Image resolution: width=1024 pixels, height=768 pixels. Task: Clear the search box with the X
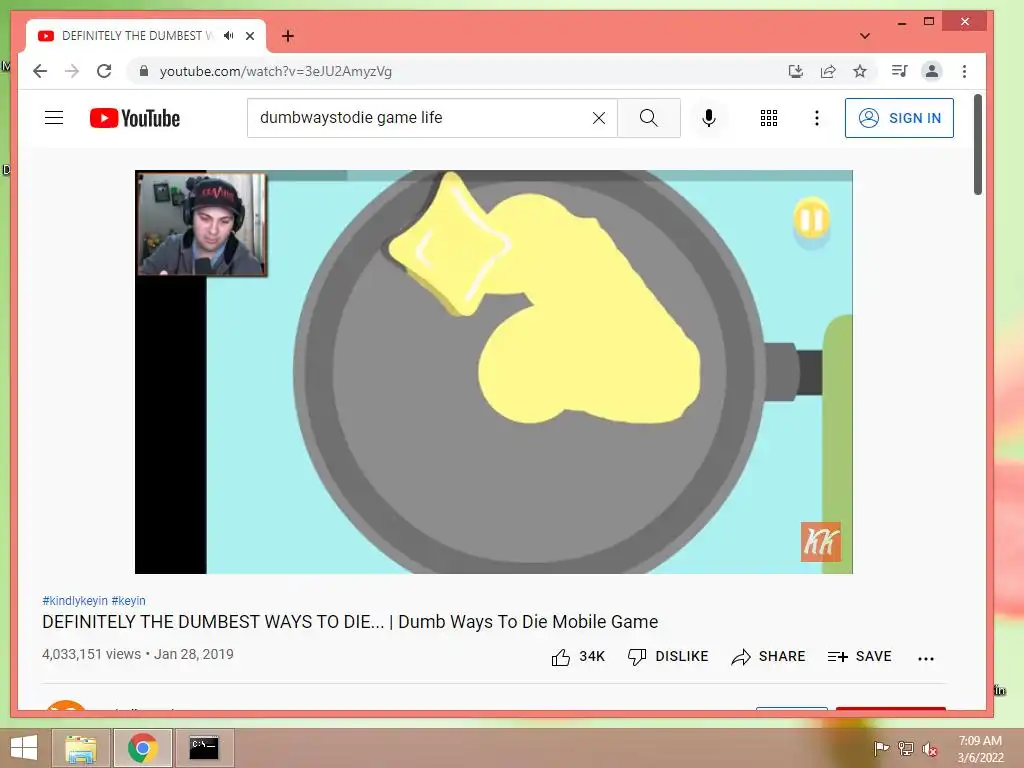click(598, 118)
